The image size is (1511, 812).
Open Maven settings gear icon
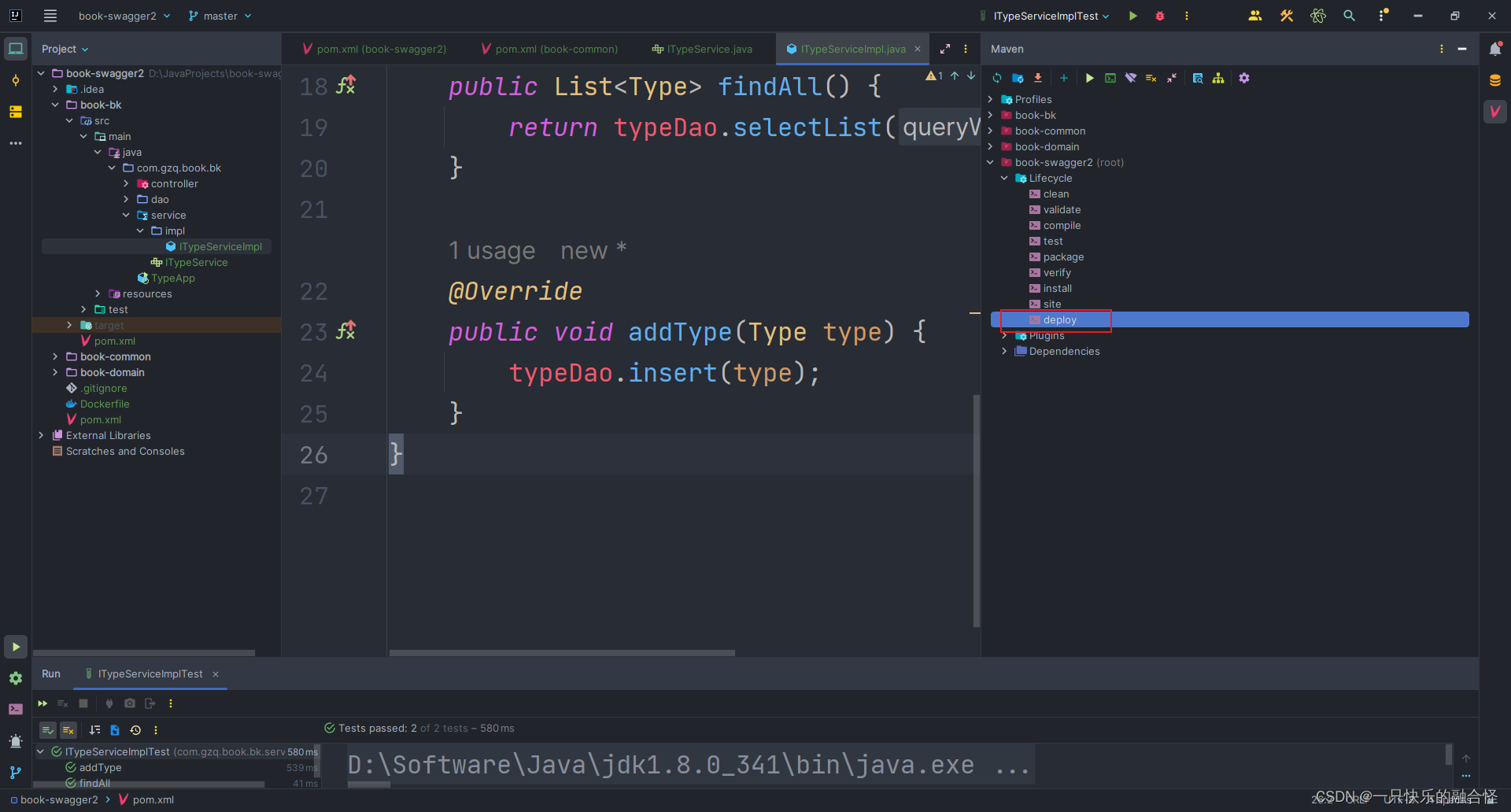pos(1244,78)
